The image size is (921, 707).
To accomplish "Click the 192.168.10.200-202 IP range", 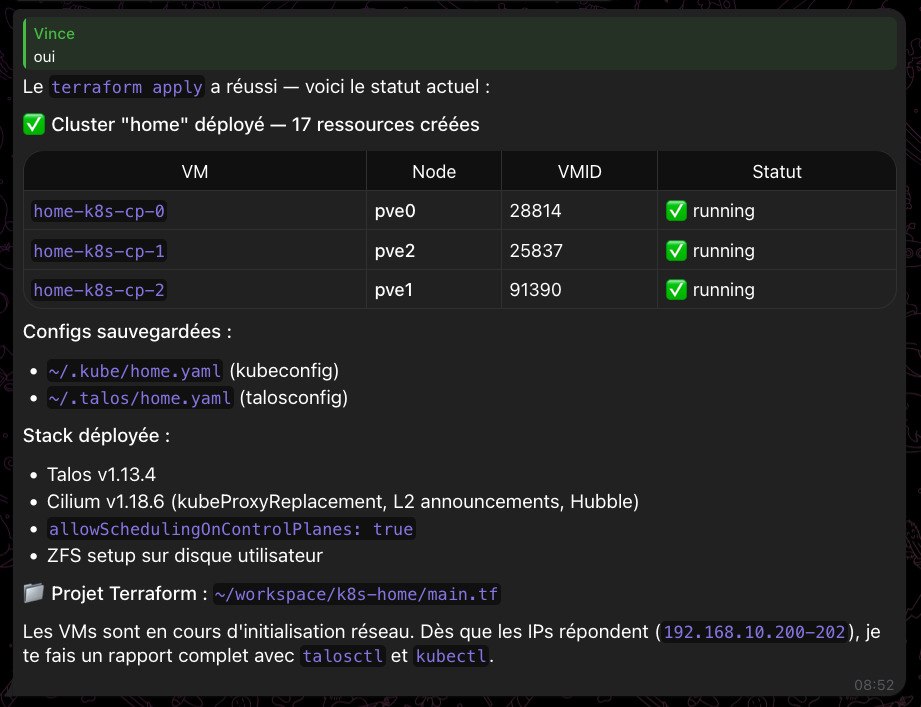I will point(754,632).
